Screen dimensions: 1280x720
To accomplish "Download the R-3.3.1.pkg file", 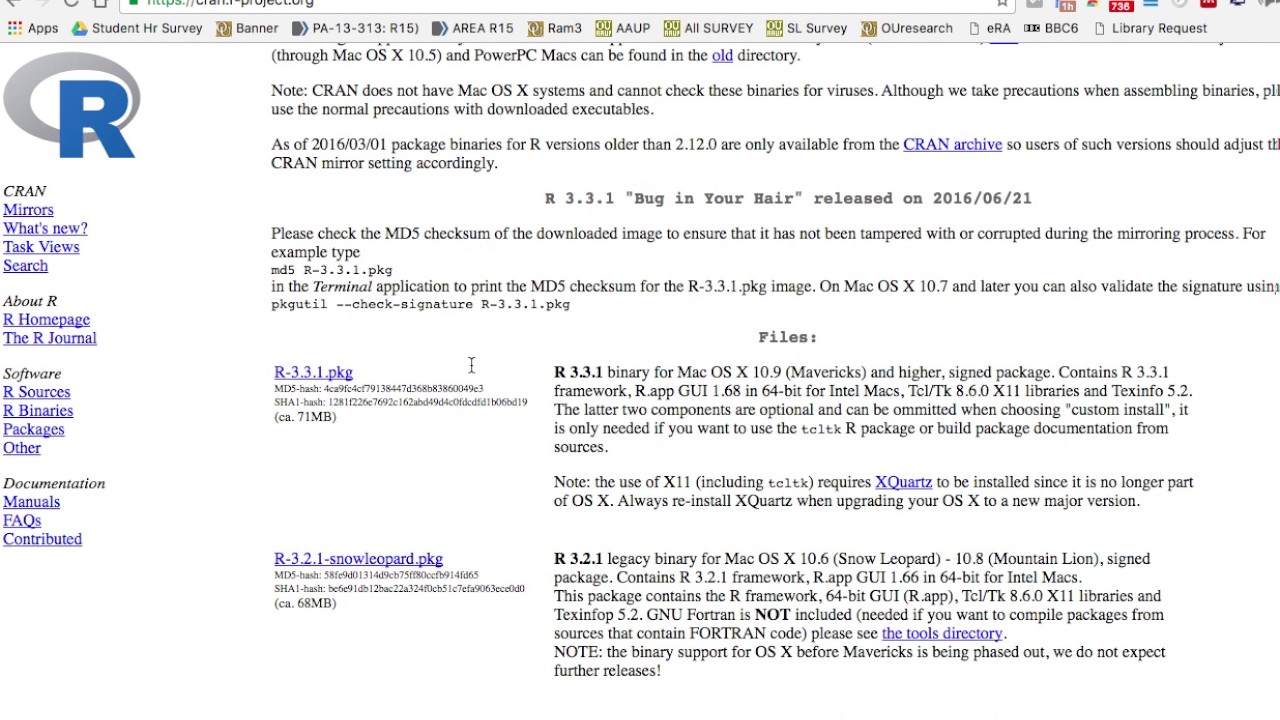I will tap(313, 372).
